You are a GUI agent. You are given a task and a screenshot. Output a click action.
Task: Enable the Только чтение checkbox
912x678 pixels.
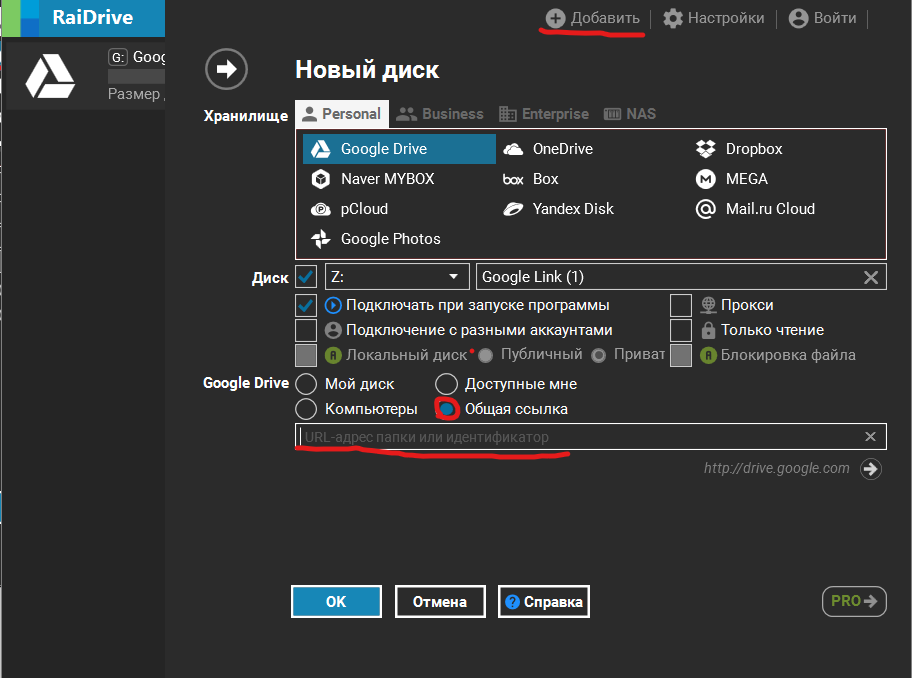click(681, 330)
